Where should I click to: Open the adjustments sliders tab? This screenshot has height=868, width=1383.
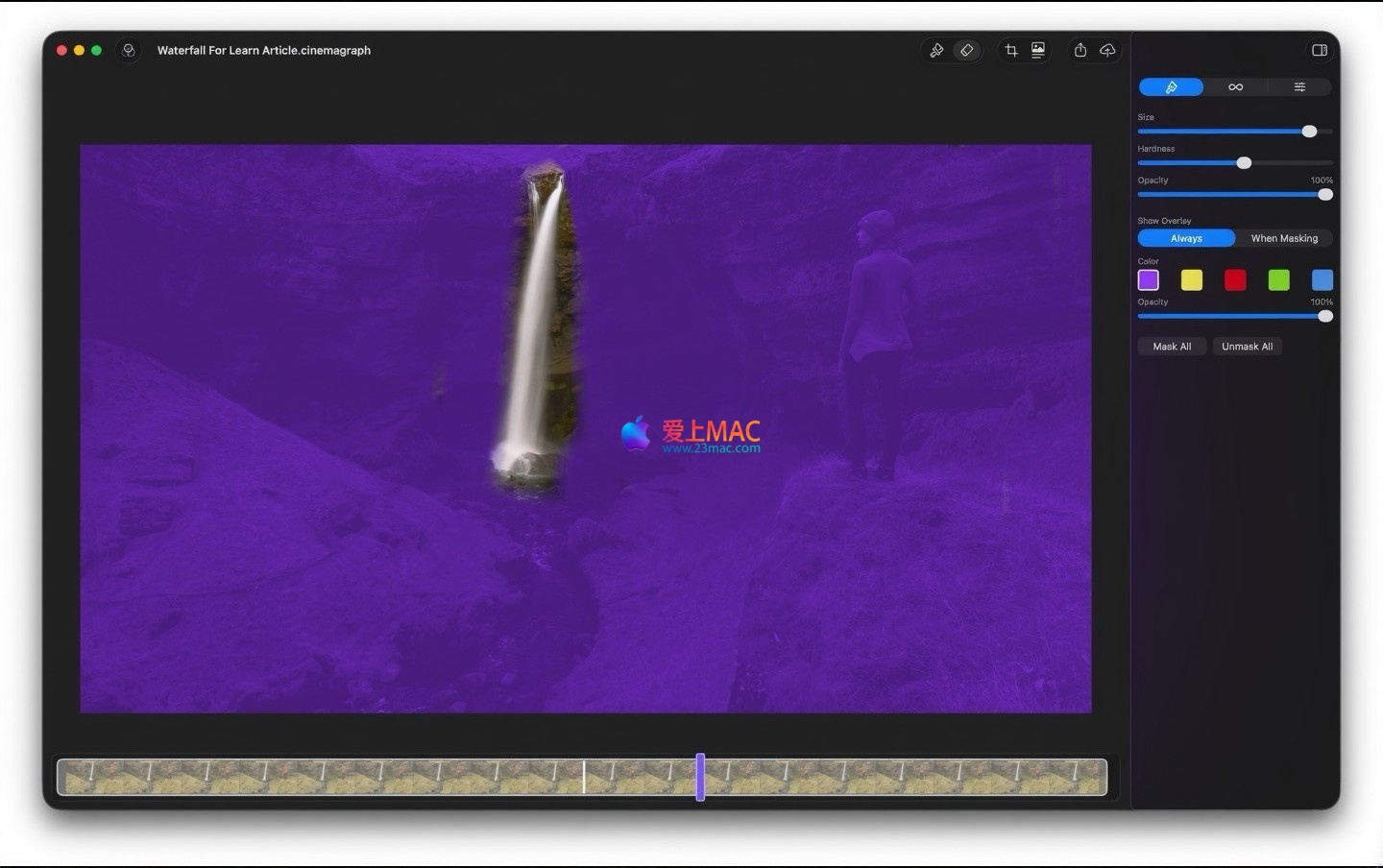point(1299,87)
